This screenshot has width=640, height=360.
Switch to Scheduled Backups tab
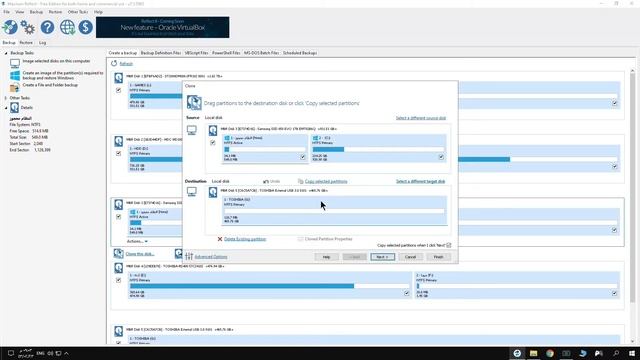click(x=300, y=53)
